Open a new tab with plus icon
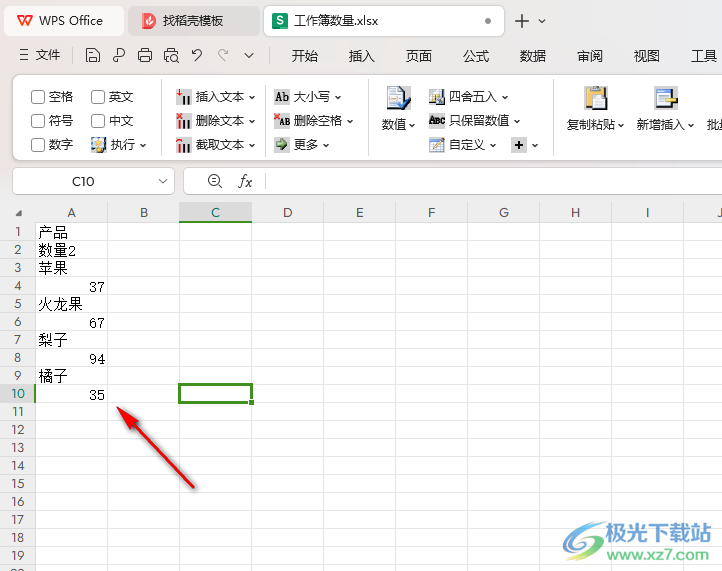The image size is (722, 571). tap(522, 21)
